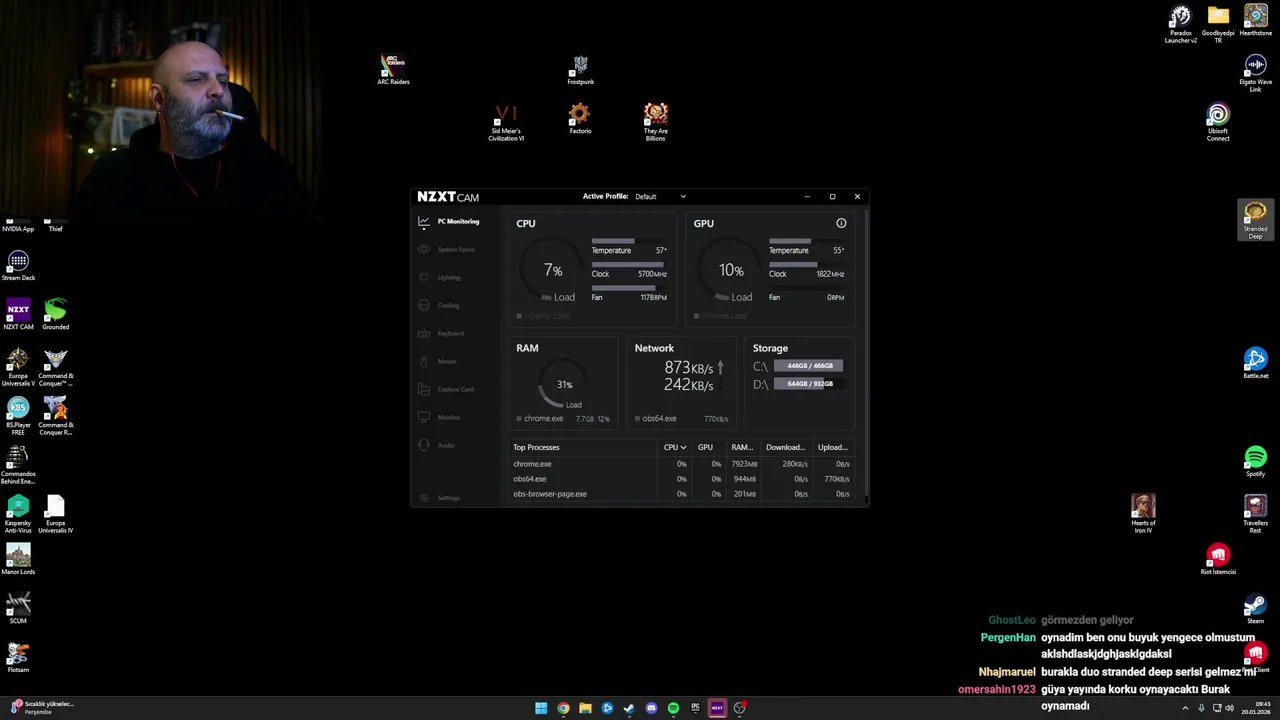Open Epic Games Launcher taskbar icon
Image resolution: width=1280 pixels, height=720 pixels.
pyautogui.click(x=695, y=708)
